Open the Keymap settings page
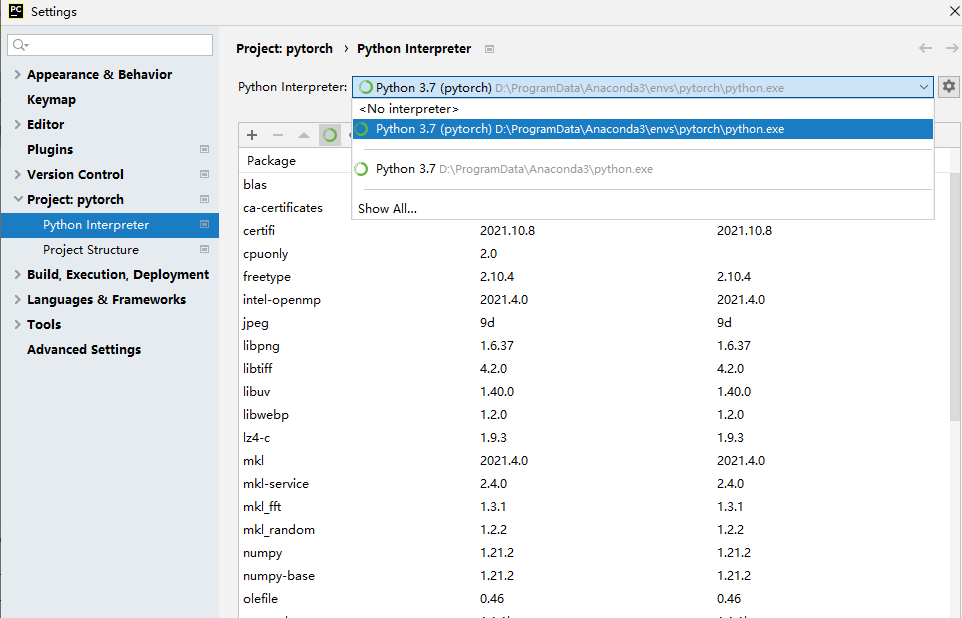Image resolution: width=962 pixels, height=618 pixels. pyautogui.click(x=52, y=99)
